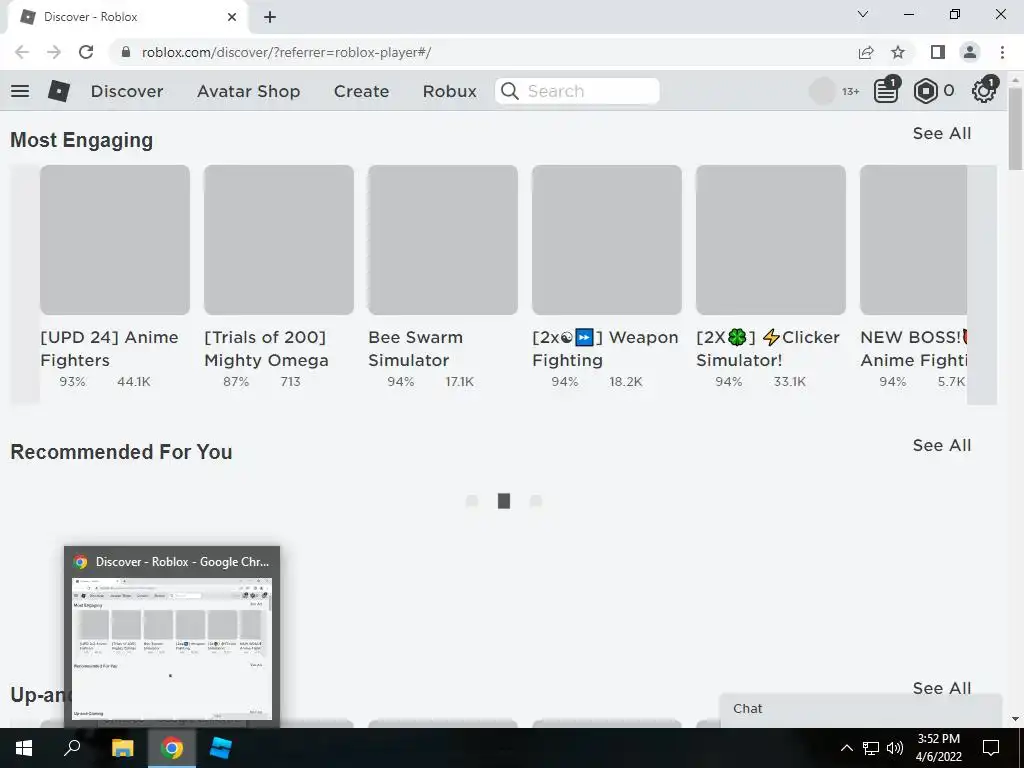Open the Robux balance icon
1024x768 pixels.
click(x=925, y=91)
